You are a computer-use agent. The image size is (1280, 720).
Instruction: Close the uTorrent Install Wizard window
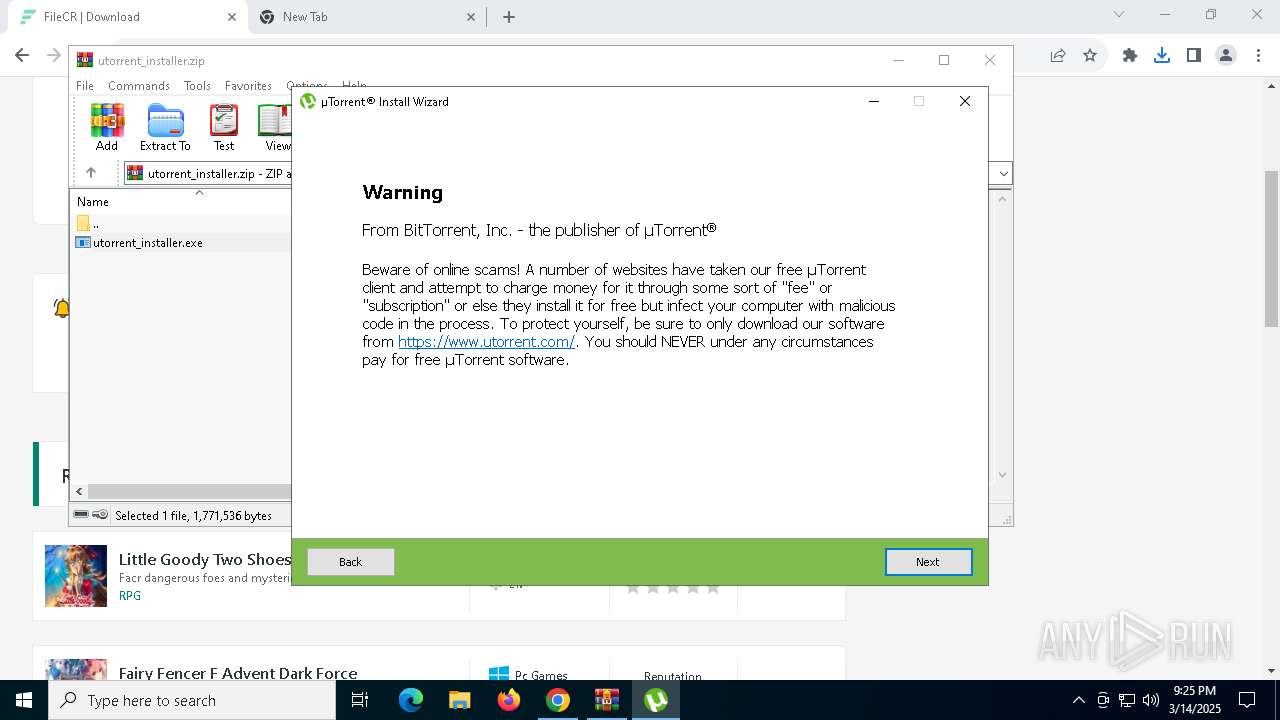[965, 101]
